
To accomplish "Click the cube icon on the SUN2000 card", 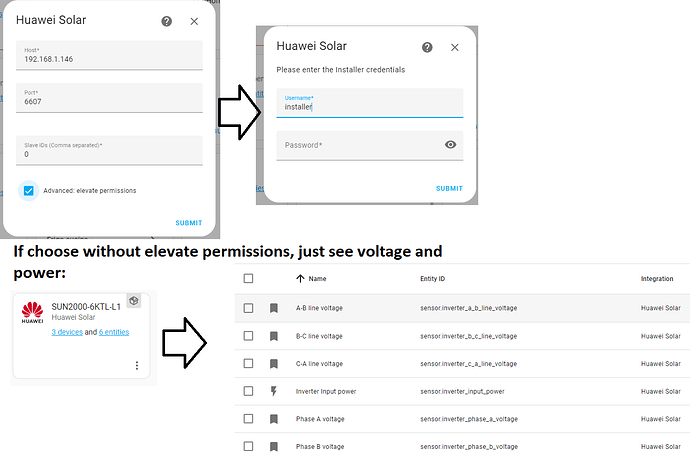I will pyautogui.click(x=134, y=301).
